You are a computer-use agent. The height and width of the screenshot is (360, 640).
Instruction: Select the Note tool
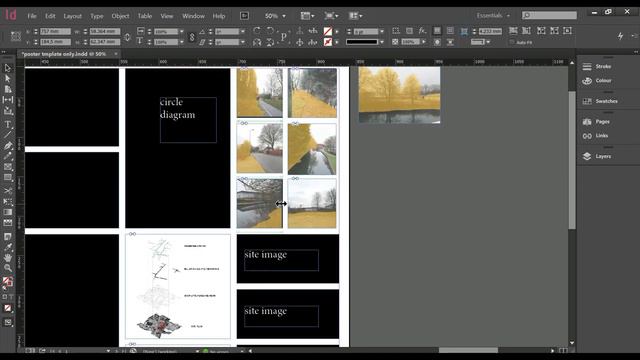tap(7, 236)
